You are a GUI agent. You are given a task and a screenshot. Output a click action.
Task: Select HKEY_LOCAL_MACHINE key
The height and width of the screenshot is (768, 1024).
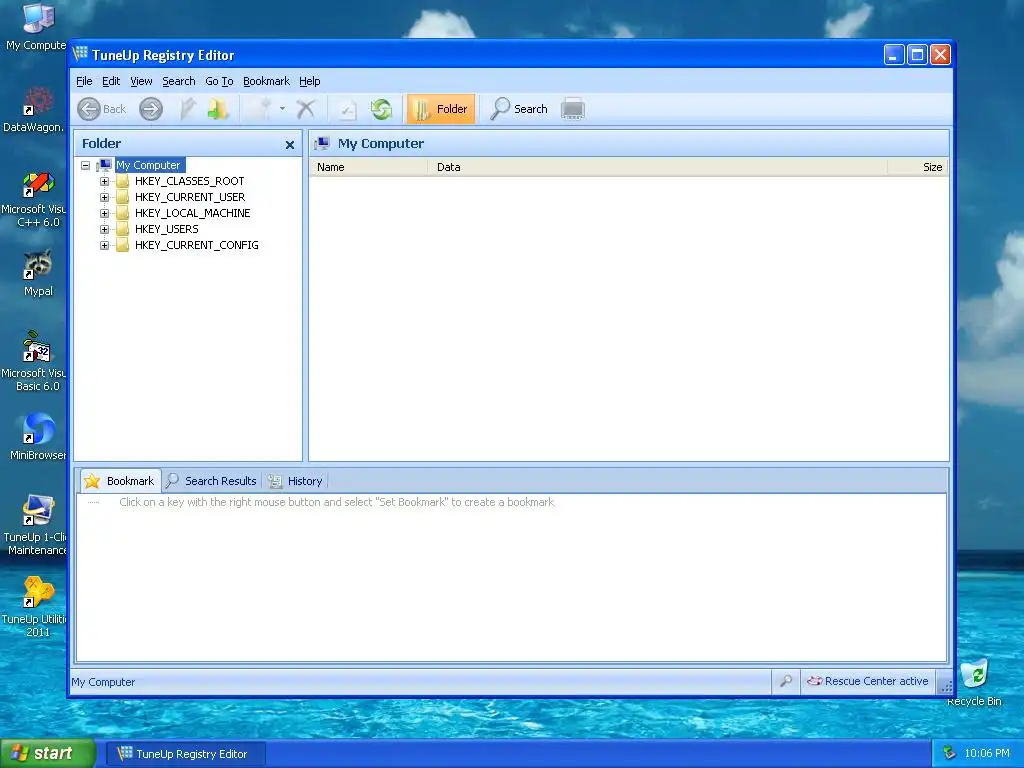point(193,213)
